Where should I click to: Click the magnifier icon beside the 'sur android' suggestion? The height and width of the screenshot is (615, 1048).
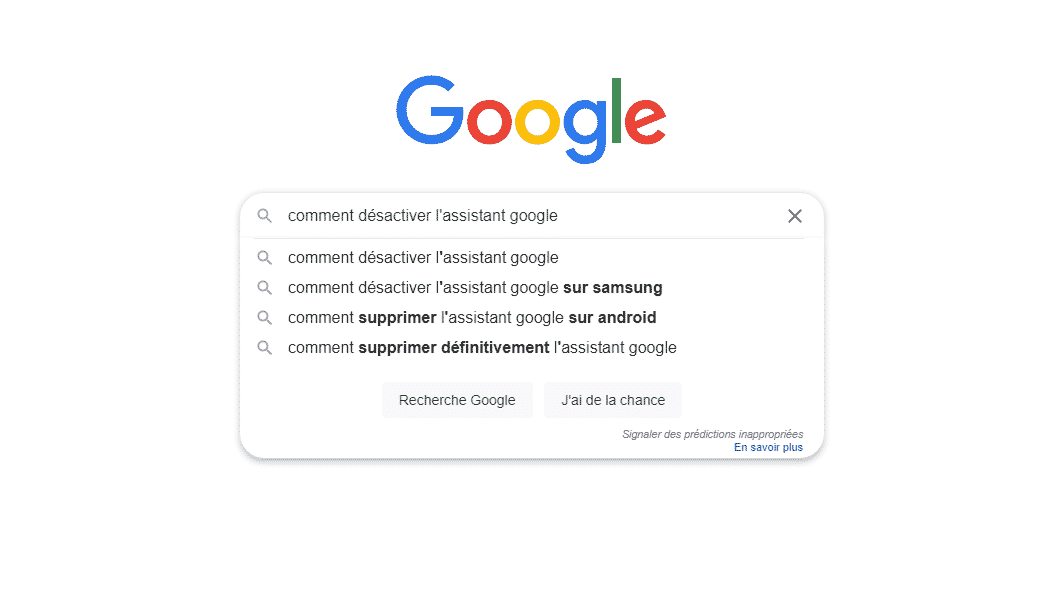coord(265,318)
